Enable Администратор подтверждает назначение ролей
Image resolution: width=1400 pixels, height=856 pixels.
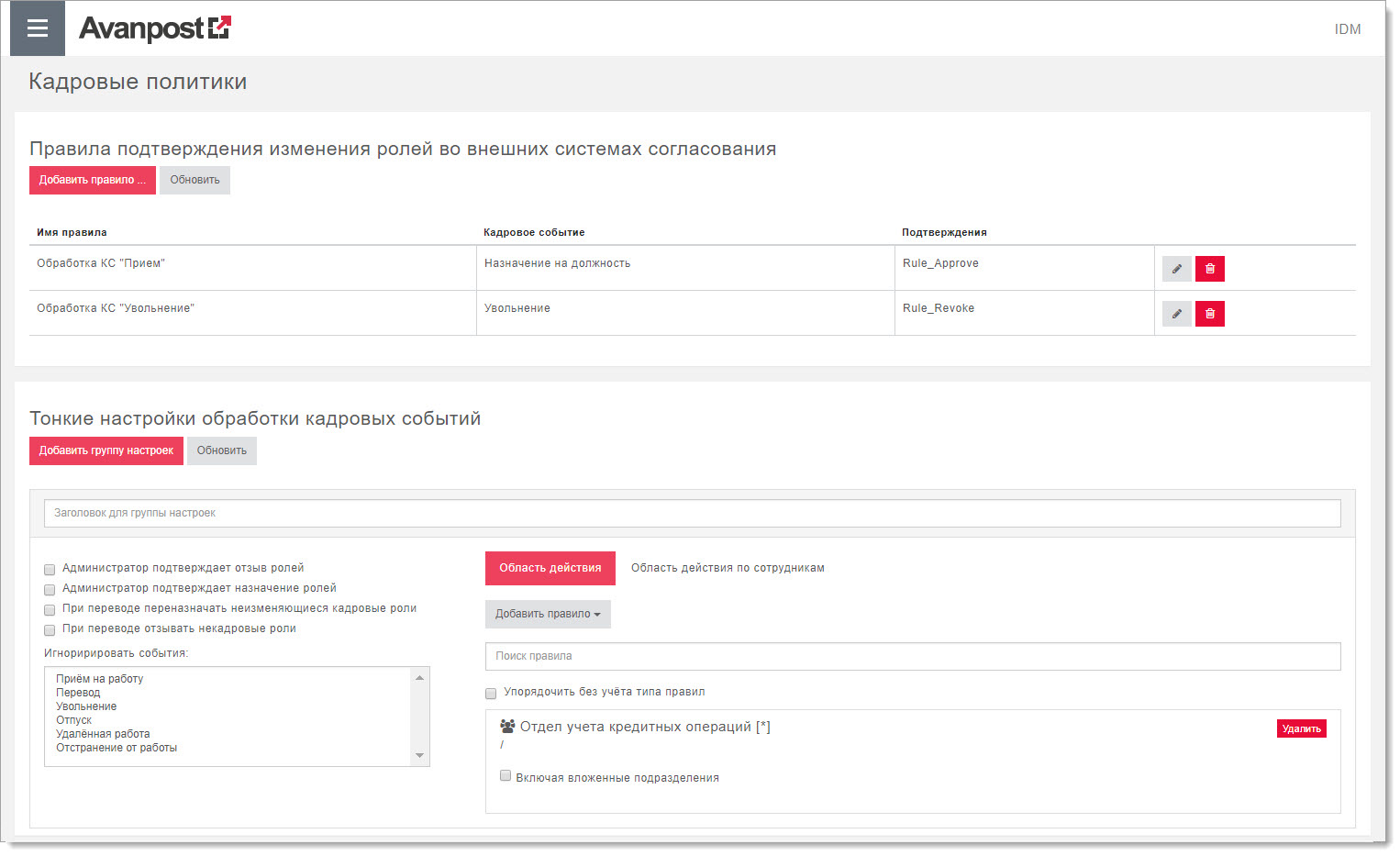(x=50, y=590)
